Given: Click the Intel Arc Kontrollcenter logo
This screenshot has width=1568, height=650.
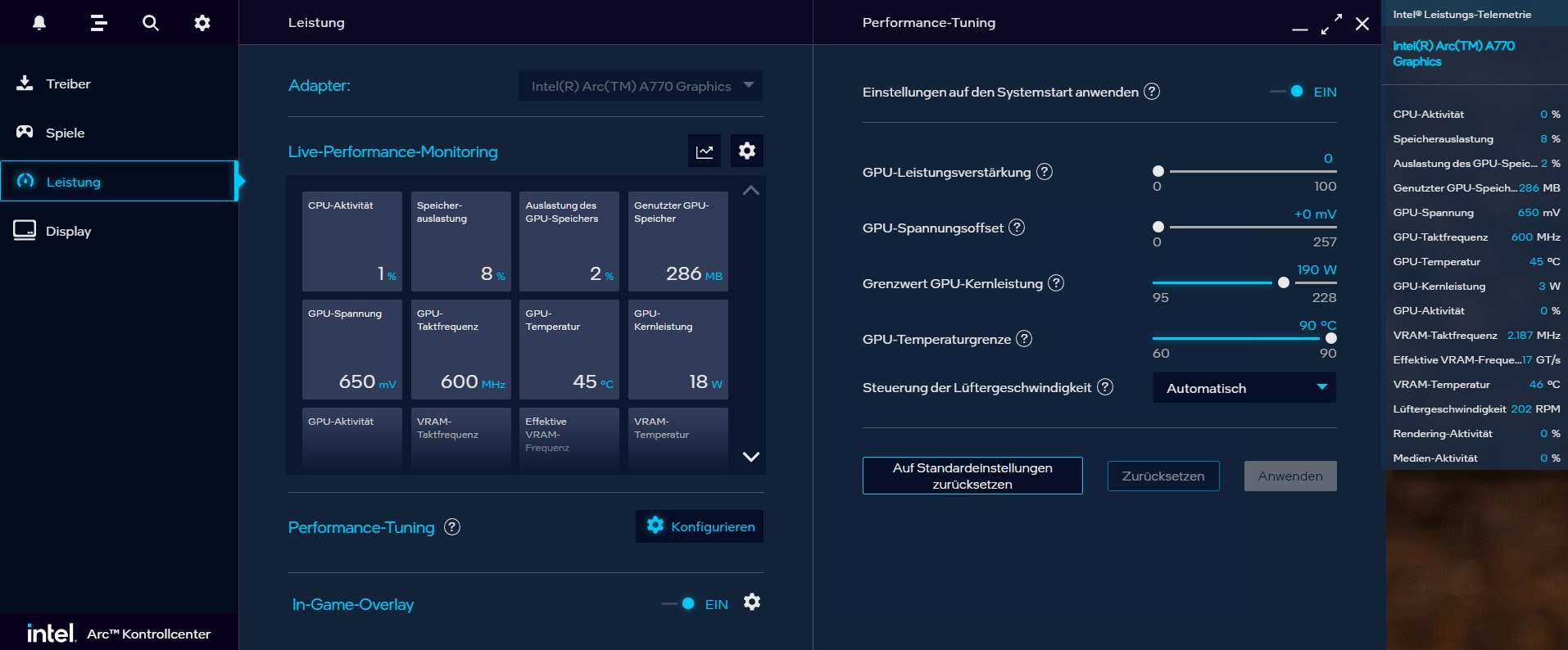Looking at the screenshot, I should click(x=119, y=633).
